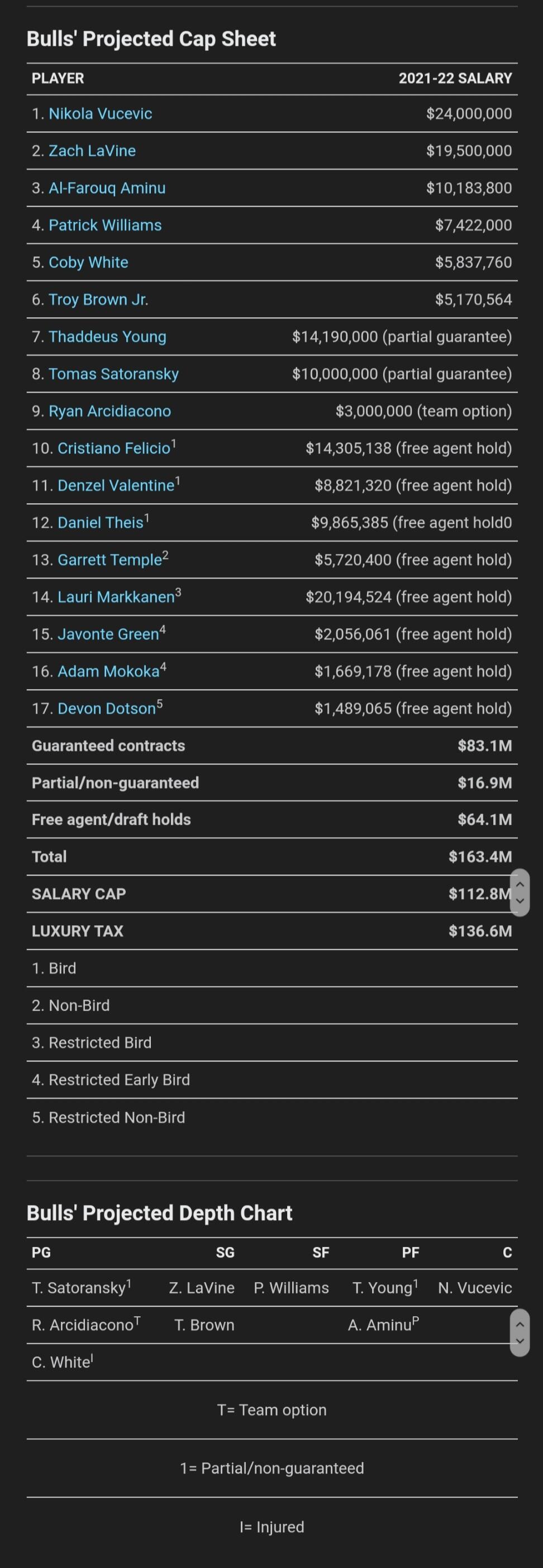Screen dimensions: 543x1568
Task: Open Daniel Theis player link
Action: [101, 523]
